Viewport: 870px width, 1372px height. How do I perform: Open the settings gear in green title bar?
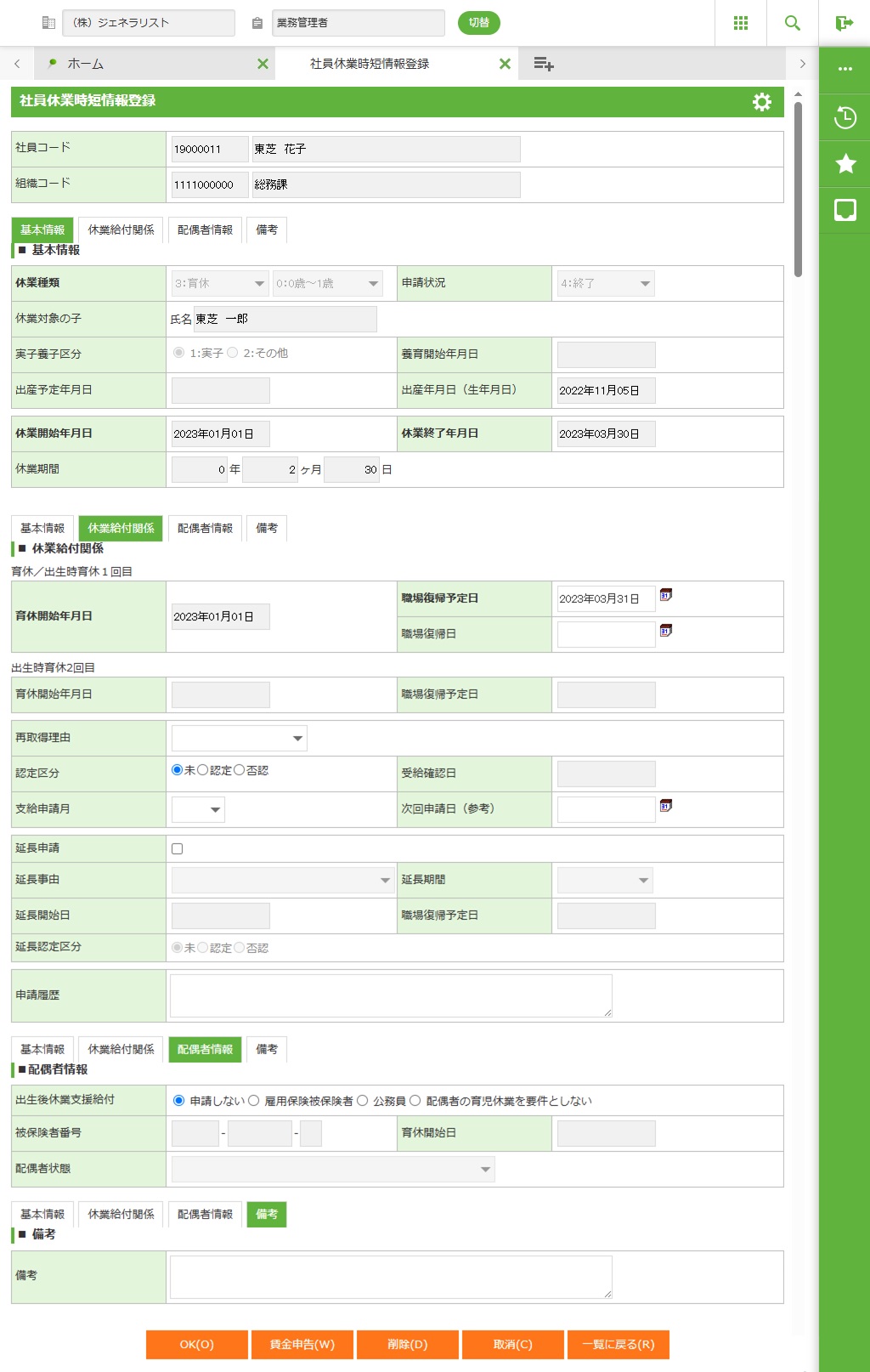pos(762,102)
